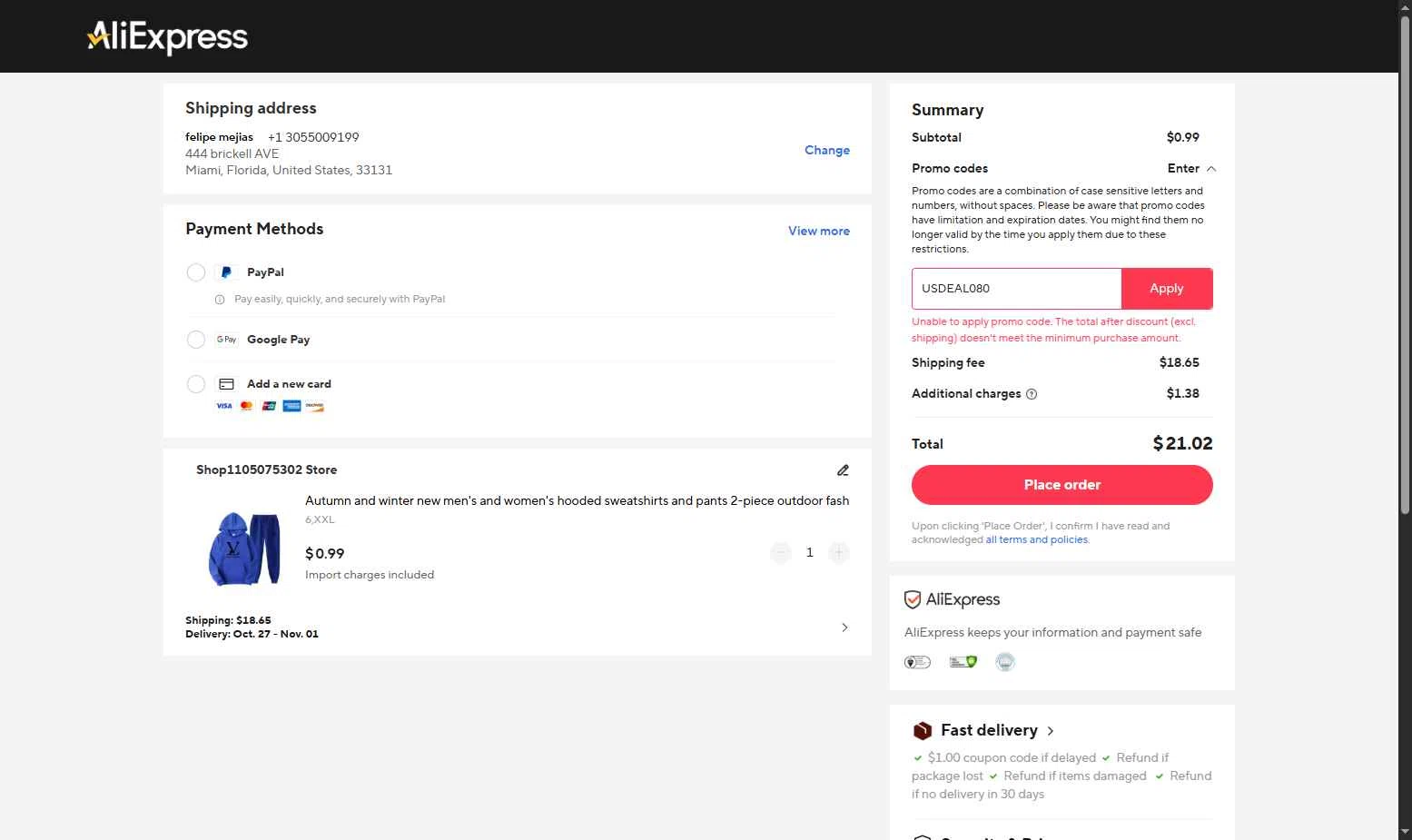Change the shipping address
This screenshot has width=1412, height=840.
point(826,151)
